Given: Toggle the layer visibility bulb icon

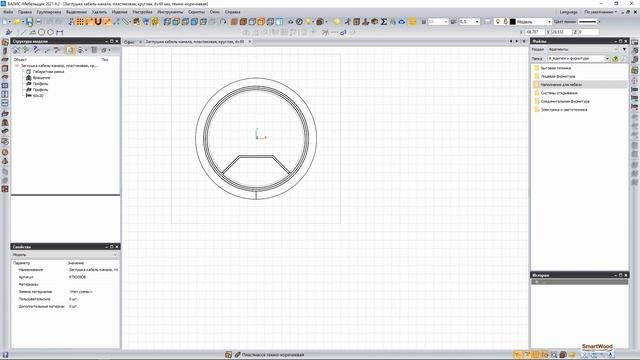Looking at the screenshot, I should [x=498, y=22].
